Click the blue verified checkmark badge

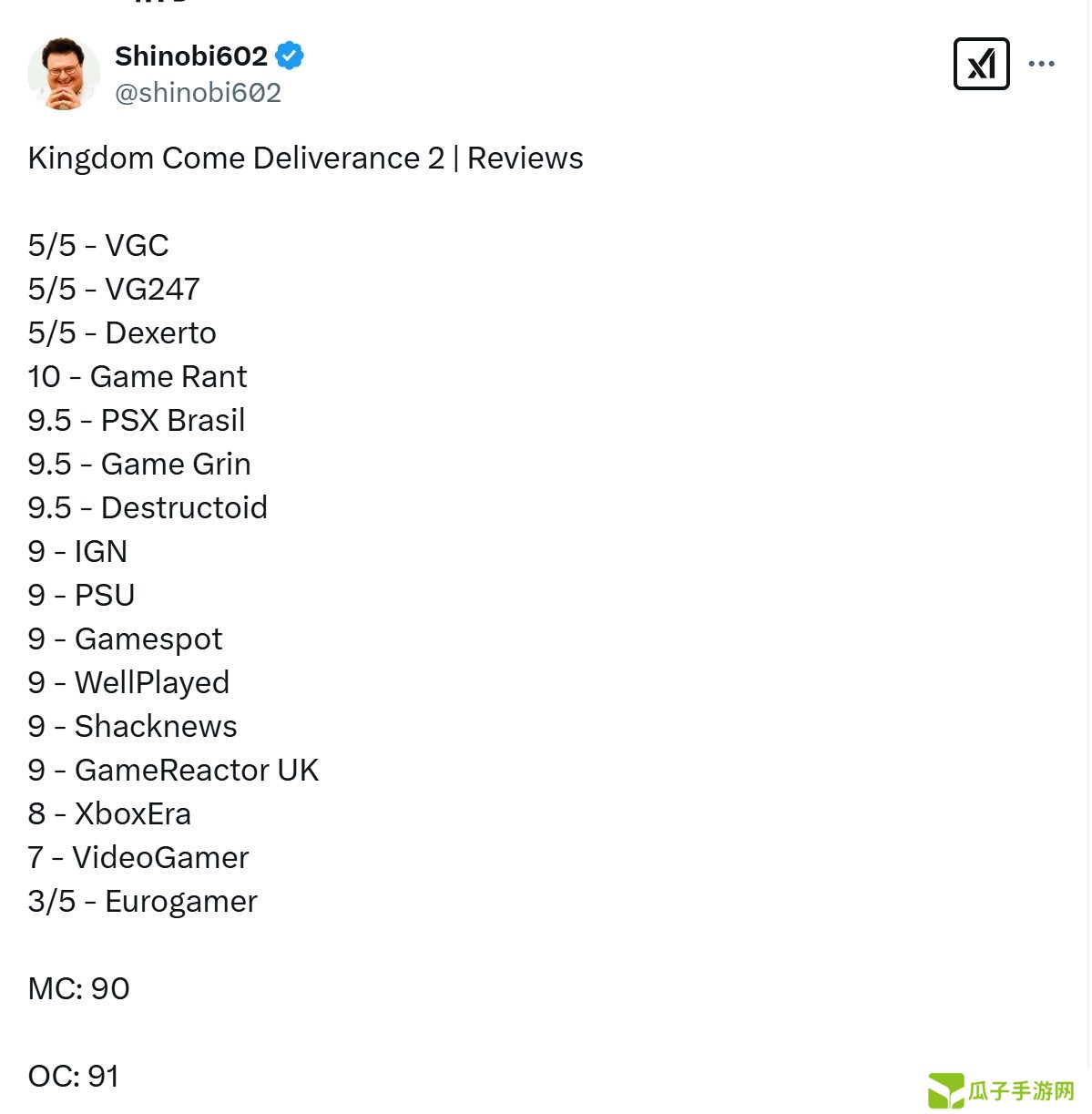coord(290,56)
